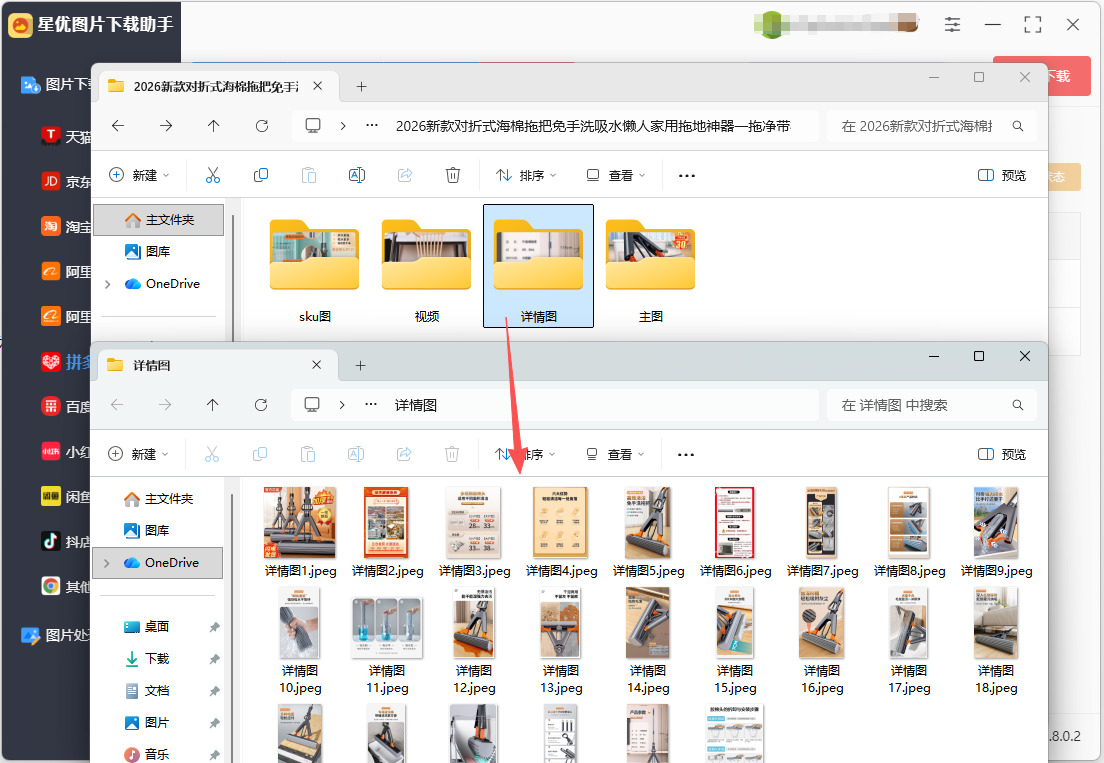Select 图库 in the upper navigation pane
Image resolution: width=1104 pixels, height=763 pixels.
(158, 251)
